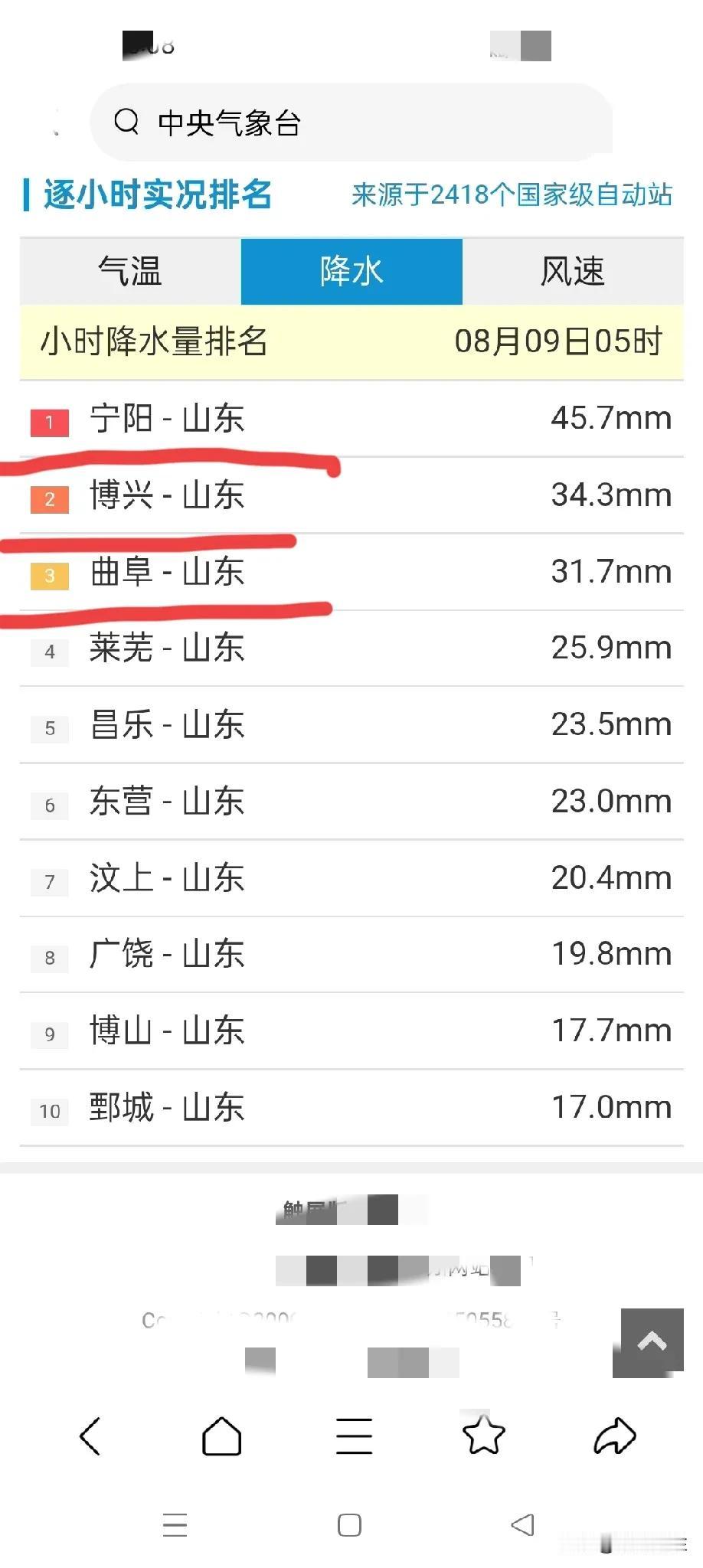Viewport: 703px width, 1568px height.
Task: Bookmark page with the star icon
Action: pos(484,1435)
